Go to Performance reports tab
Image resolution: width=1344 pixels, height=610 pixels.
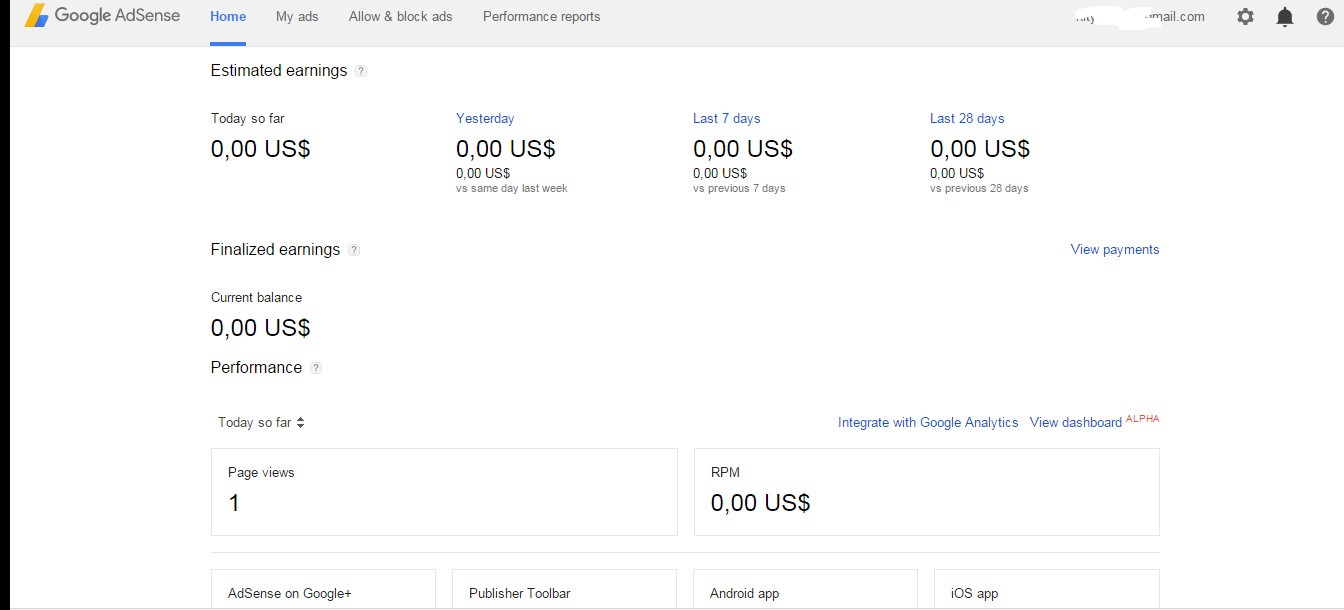pos(541,17)
